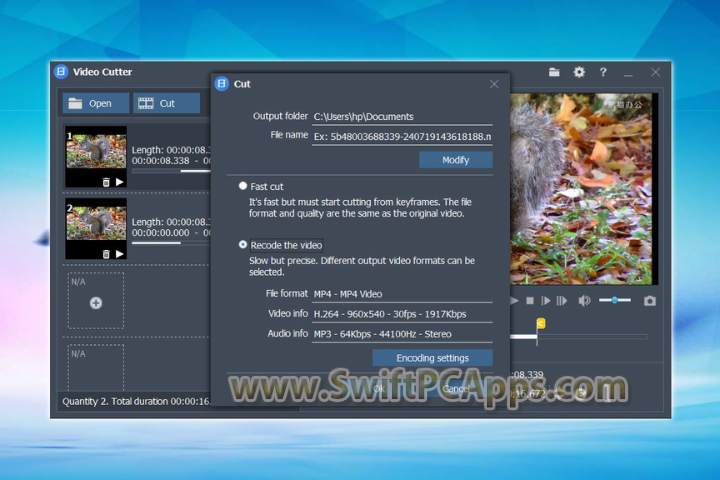Play clip 1 using its play icon
The height and width of the screenshot is (480, 720).
click(120, 182)
